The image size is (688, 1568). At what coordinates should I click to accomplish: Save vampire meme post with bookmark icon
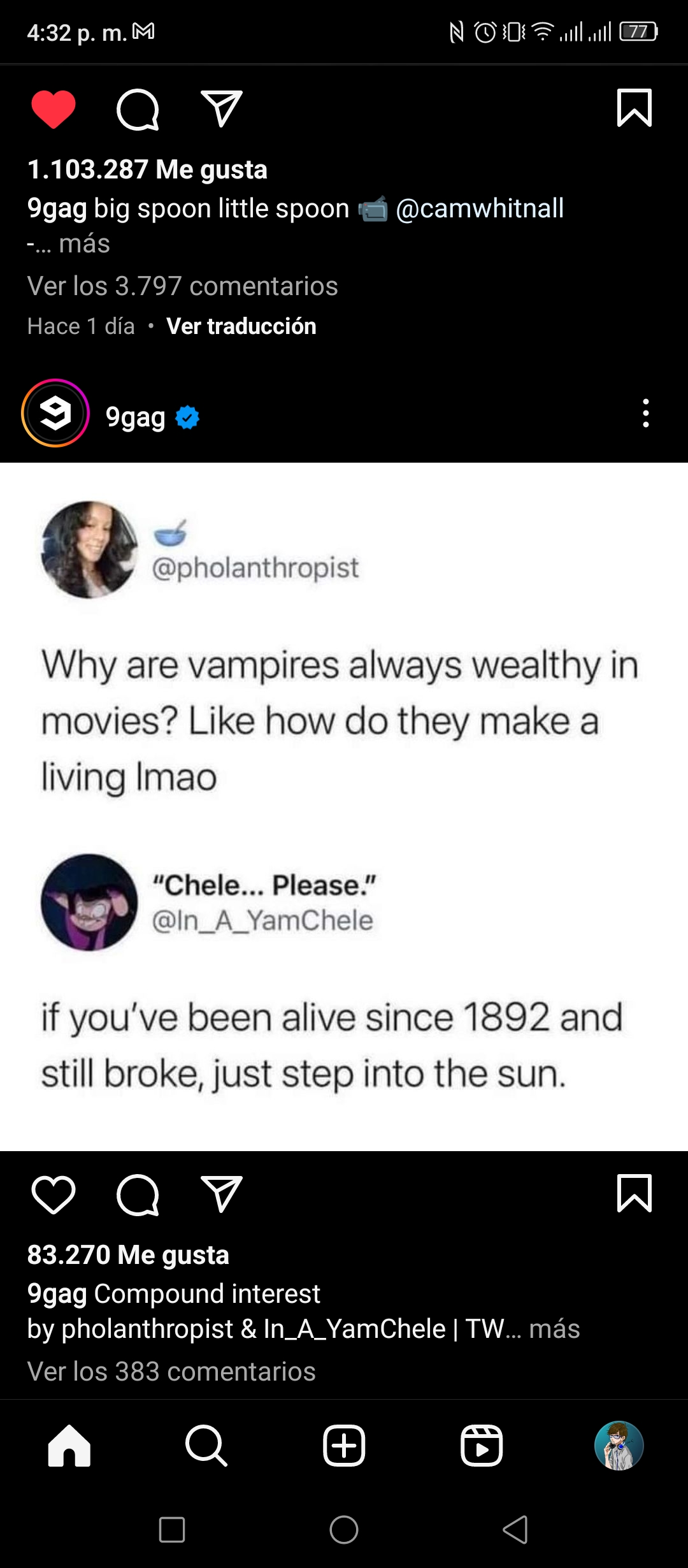click(x=634, y=1193)
